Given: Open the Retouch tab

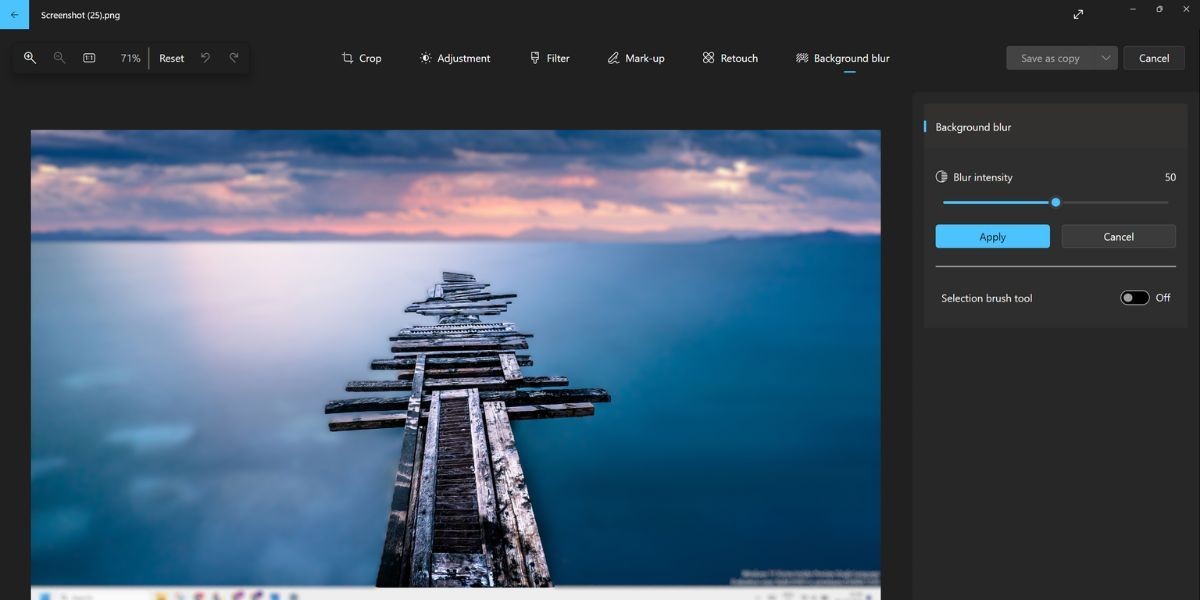Looking at the screenshot, I should [x=730, y=58].
